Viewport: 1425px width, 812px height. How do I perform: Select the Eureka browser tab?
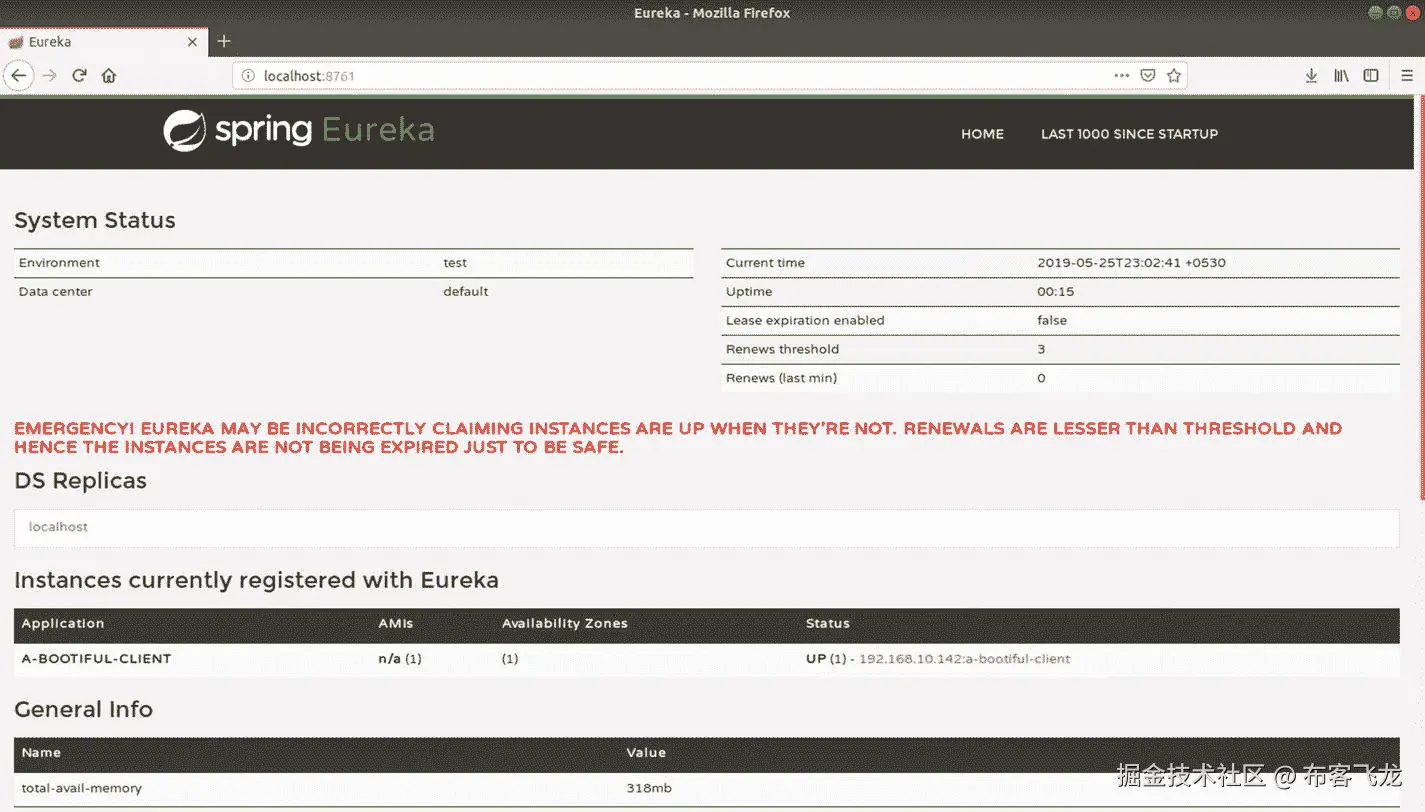pos(104,42)
